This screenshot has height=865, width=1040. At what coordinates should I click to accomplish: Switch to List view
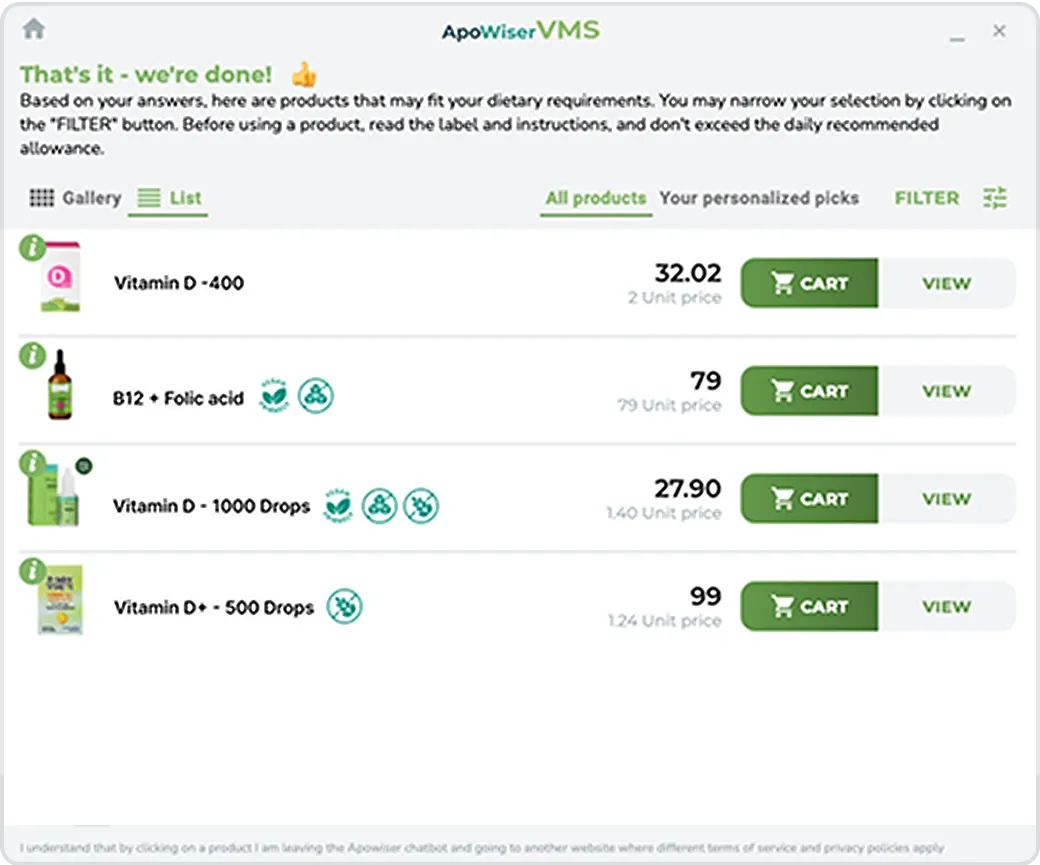pos(168,198)
